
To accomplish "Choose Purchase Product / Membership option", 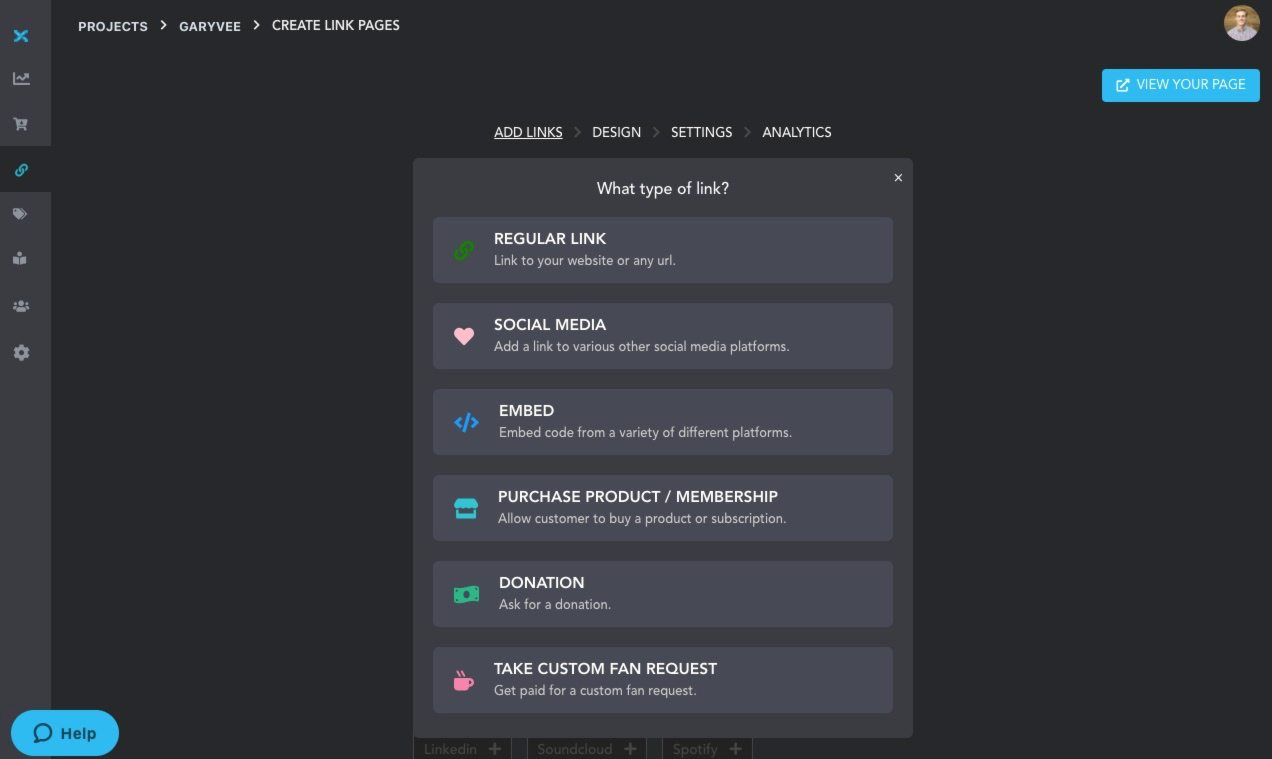I will [662, 507].
